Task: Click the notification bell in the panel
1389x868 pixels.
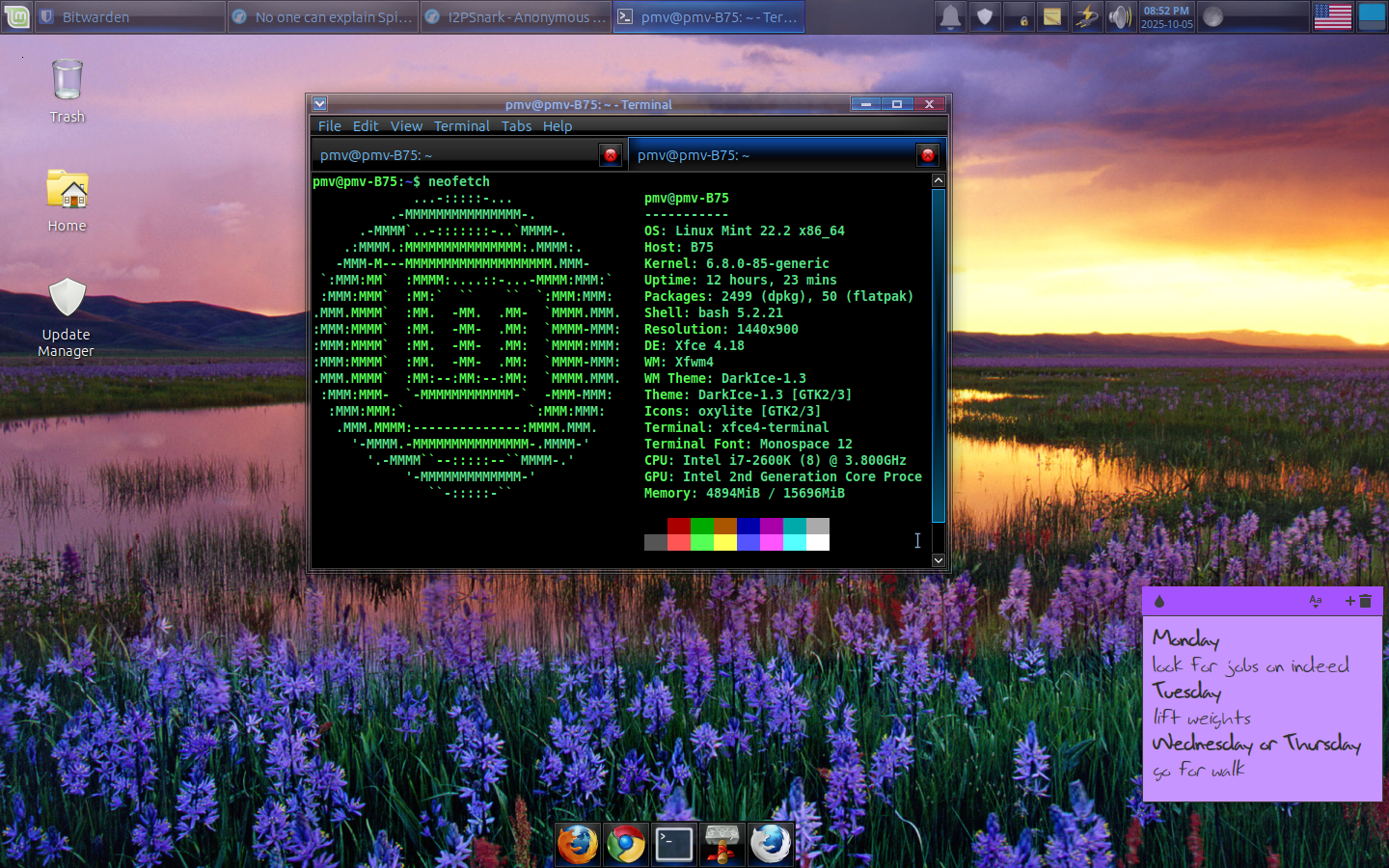Action: (950, 16)
